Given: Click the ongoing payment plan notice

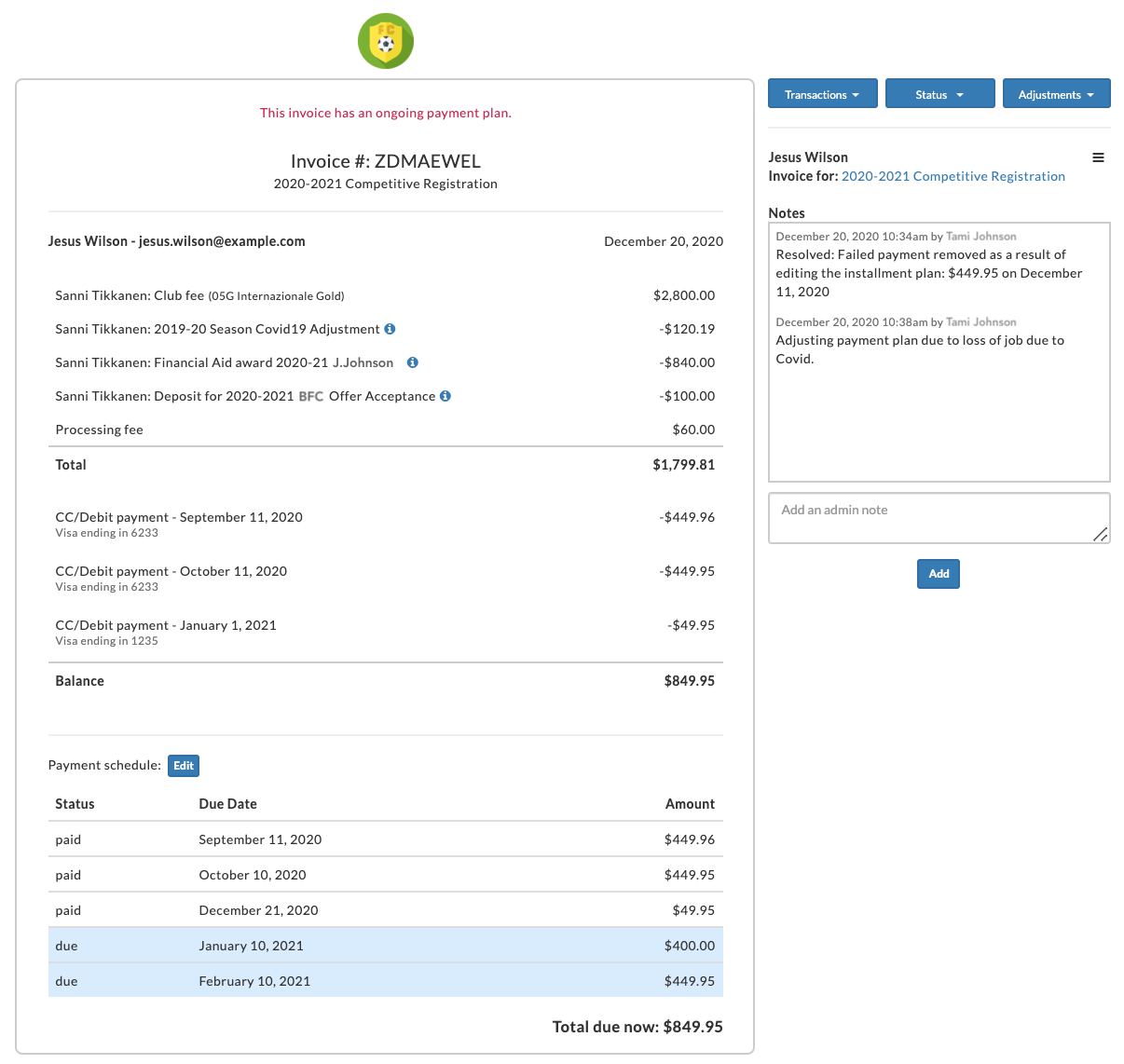Looking at the screenshot, I should pos(386,113).
